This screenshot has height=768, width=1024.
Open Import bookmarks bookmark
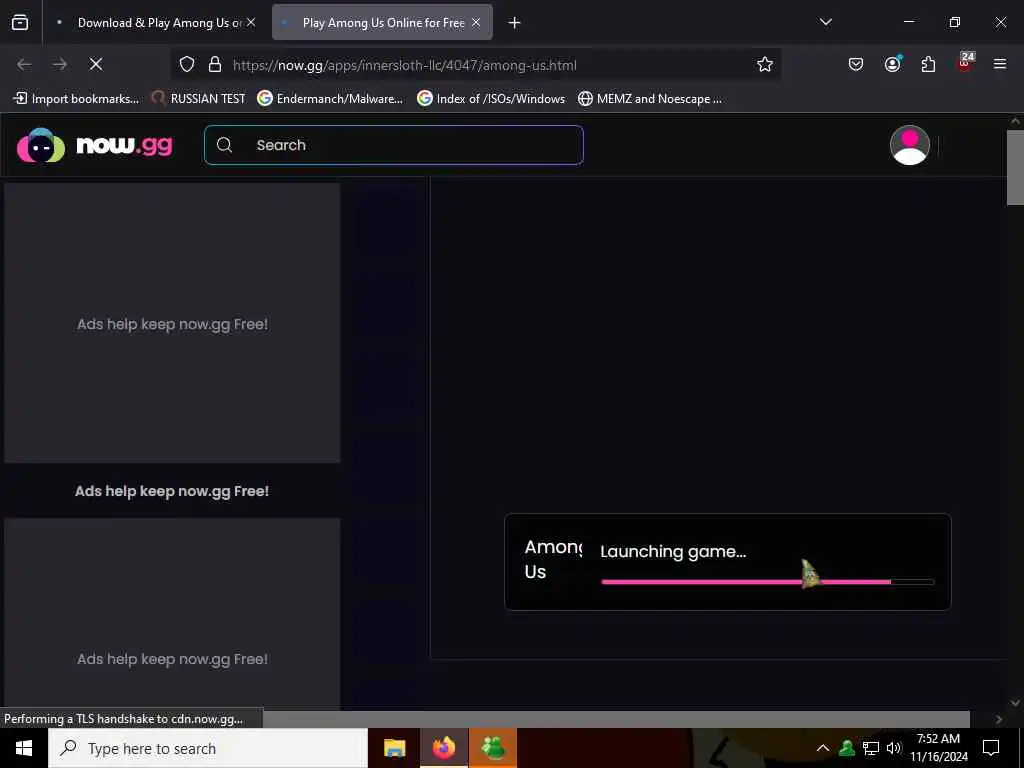[76, 99]
